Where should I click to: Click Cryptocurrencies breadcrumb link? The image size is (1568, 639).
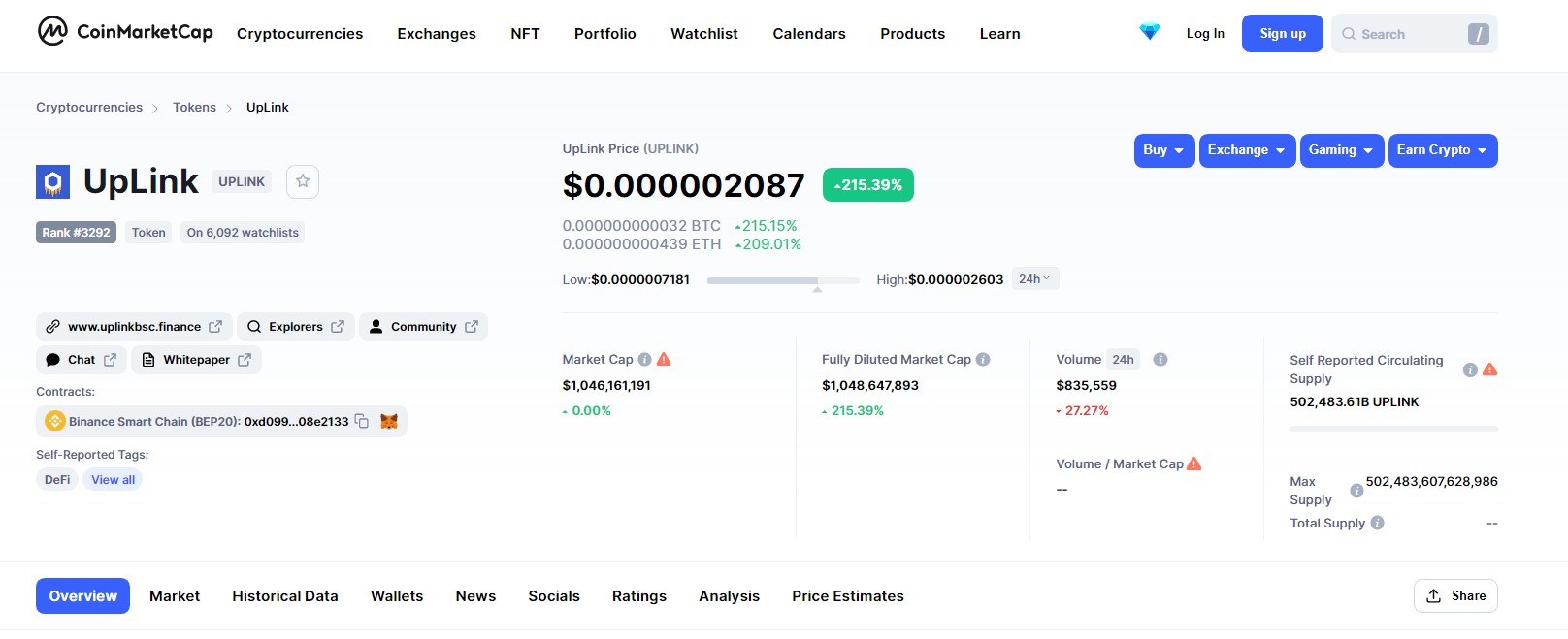point(89,108)
